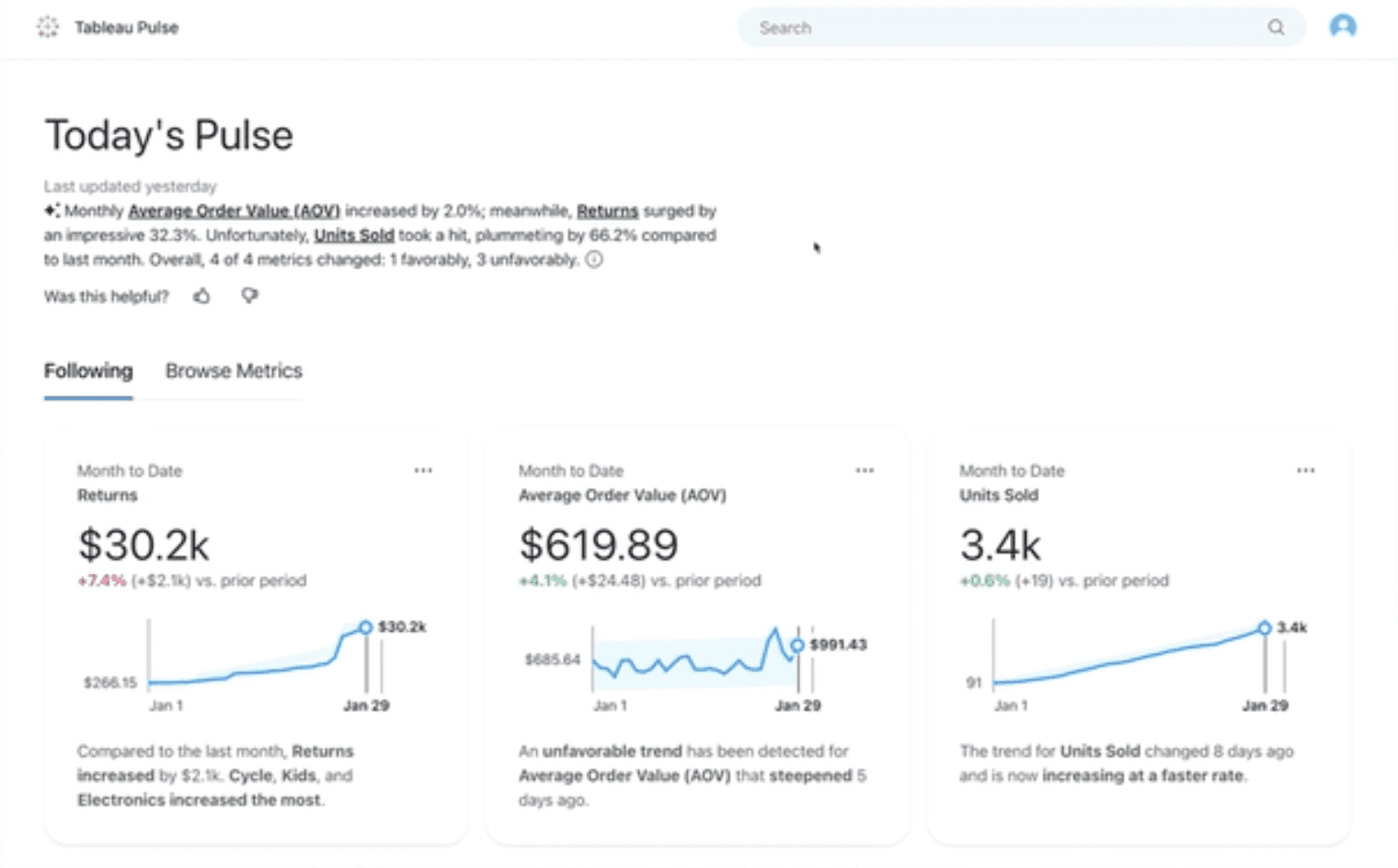The image size is (1398, 868).
Task: Click the +7.4% Returns change text
Action: (x=102, y=581)
